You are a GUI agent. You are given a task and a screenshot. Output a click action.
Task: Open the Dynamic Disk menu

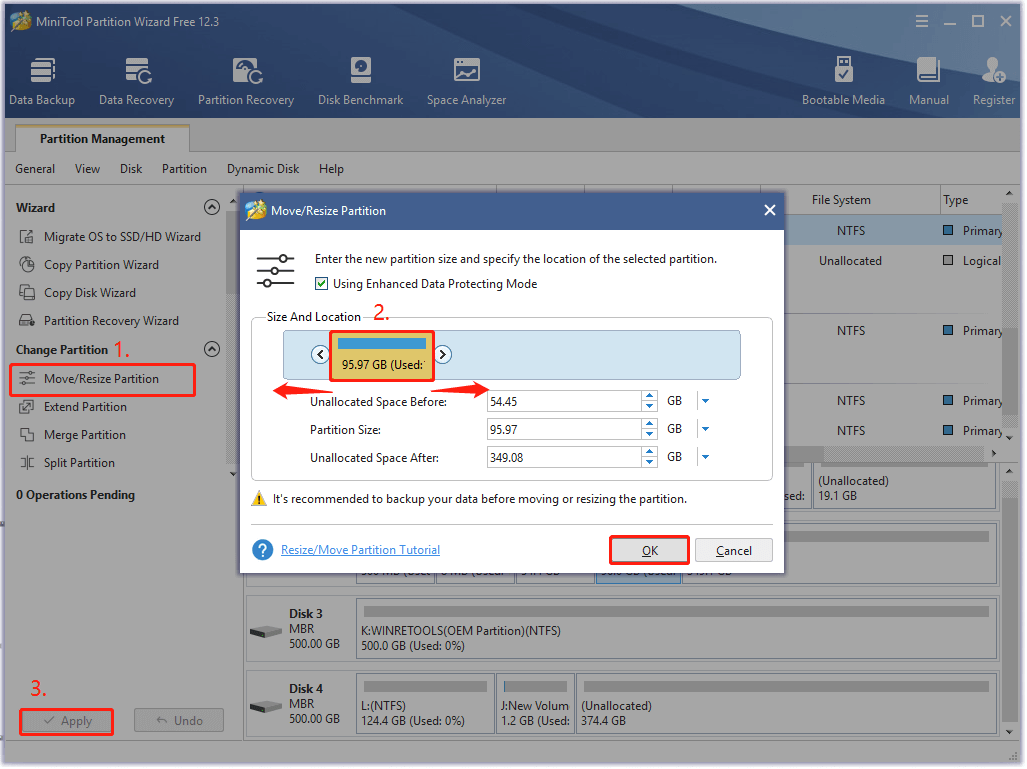[x=263, y=169]
